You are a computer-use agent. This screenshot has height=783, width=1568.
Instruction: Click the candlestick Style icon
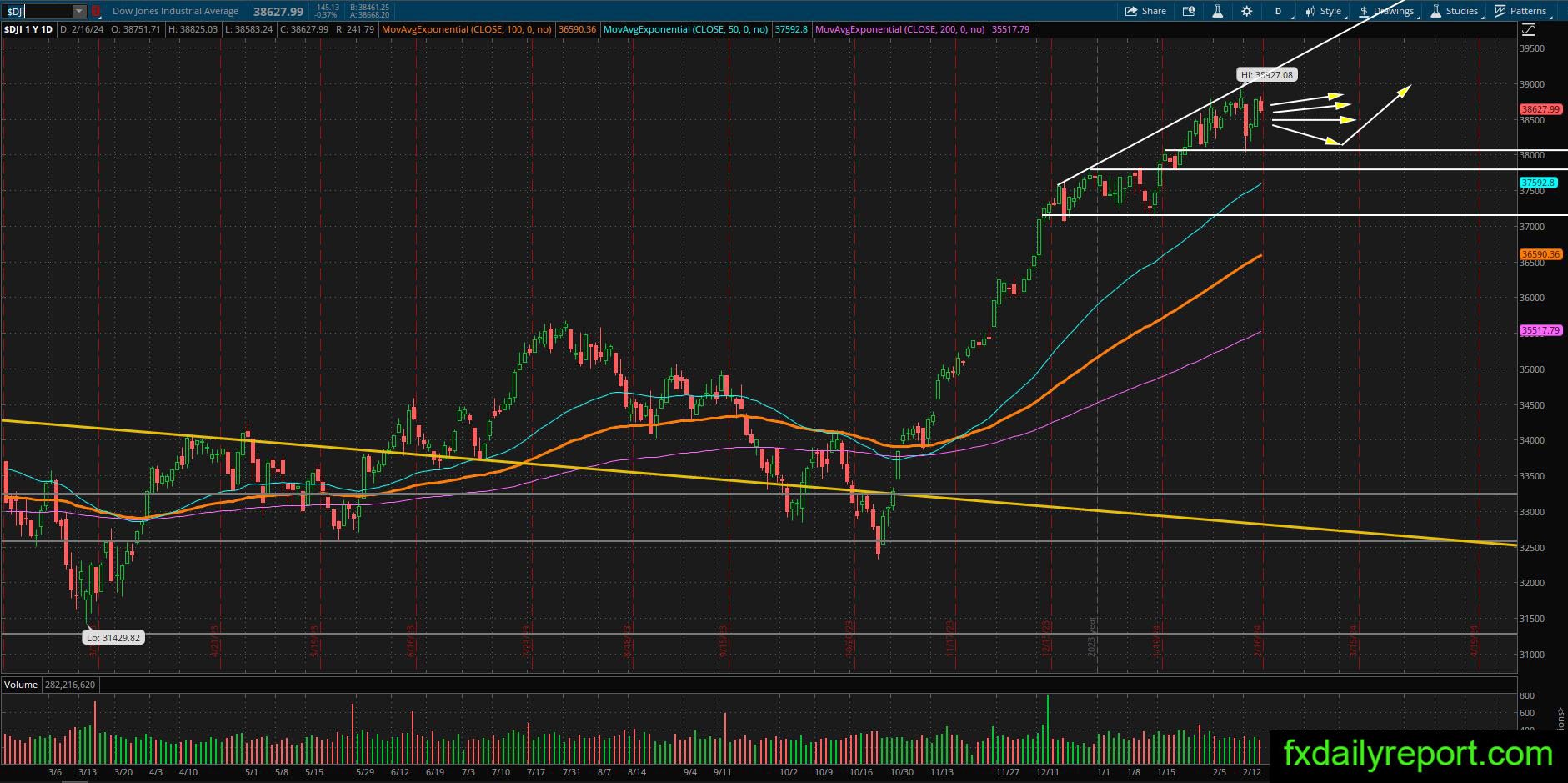(1310, 11)
